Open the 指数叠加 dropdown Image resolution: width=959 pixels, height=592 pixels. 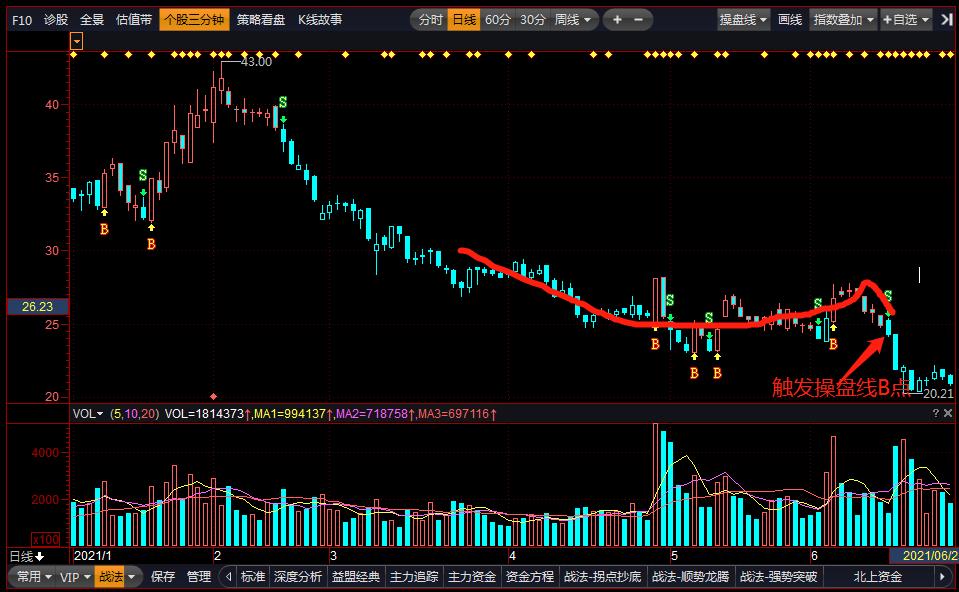843,20
